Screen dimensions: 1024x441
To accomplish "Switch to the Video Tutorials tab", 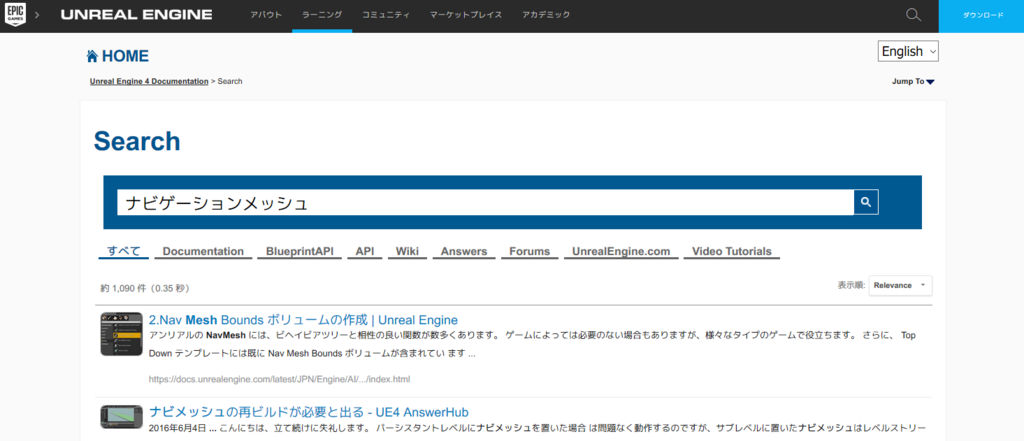I will [731, 252].
